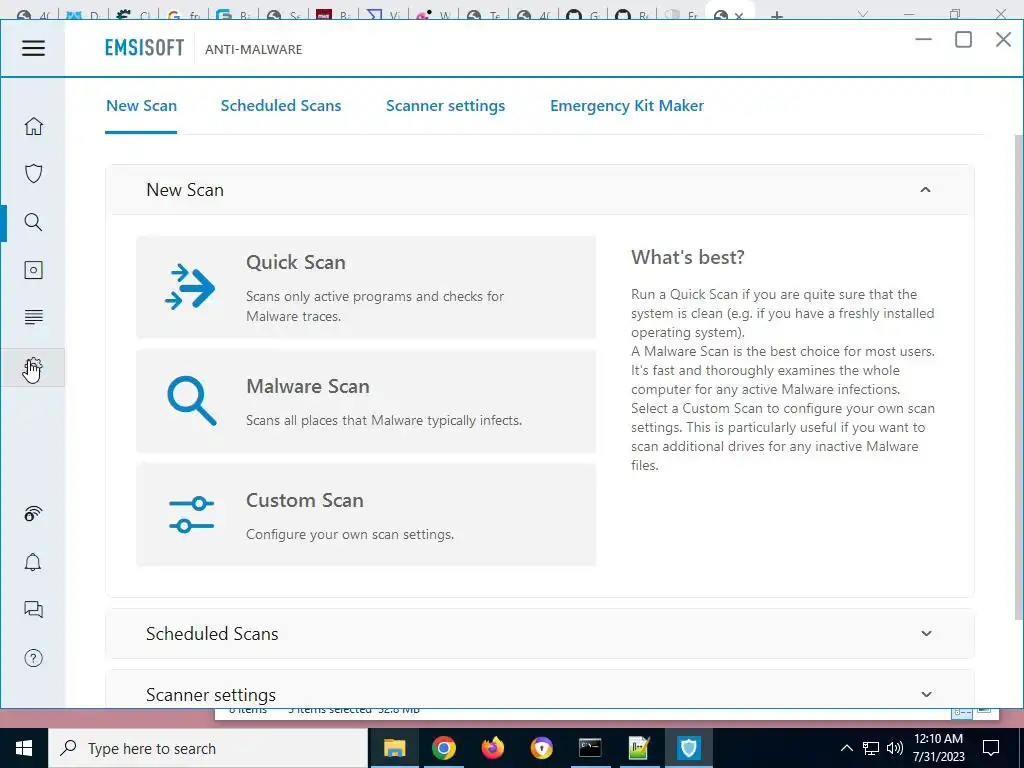Click the Scanner settings section header title
The width and height of the screenshot is (1024, 768).
tap(211, 694)
